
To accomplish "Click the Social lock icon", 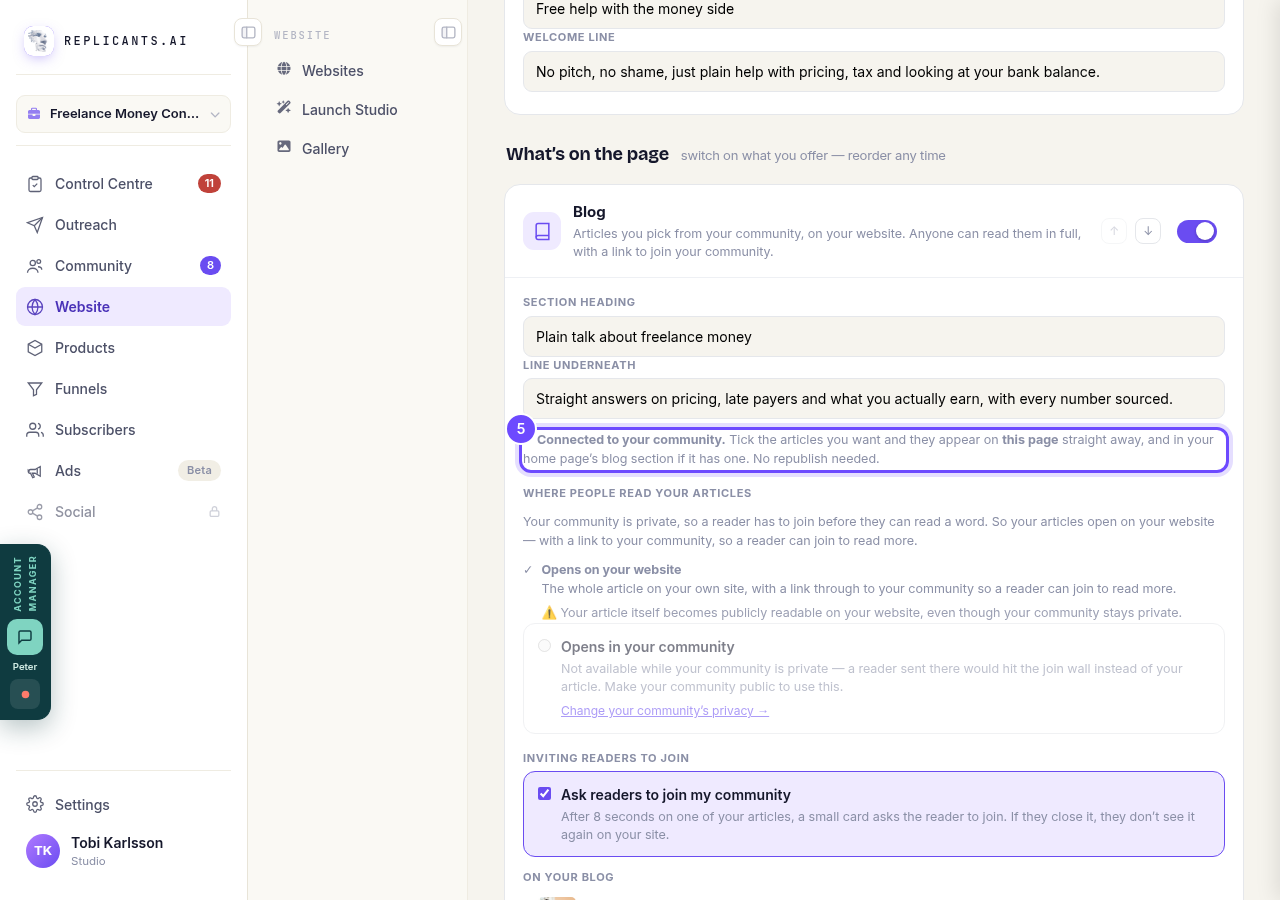I will pyautogui.click(x=214, y=512).
